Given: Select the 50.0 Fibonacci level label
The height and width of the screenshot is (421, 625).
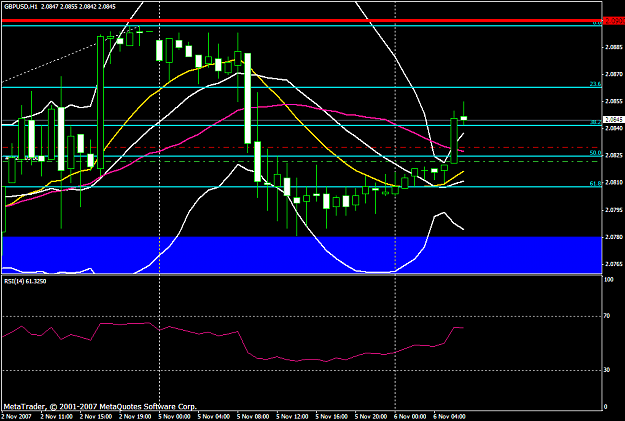Looking at the screenshot, I should tap(596, 153).
